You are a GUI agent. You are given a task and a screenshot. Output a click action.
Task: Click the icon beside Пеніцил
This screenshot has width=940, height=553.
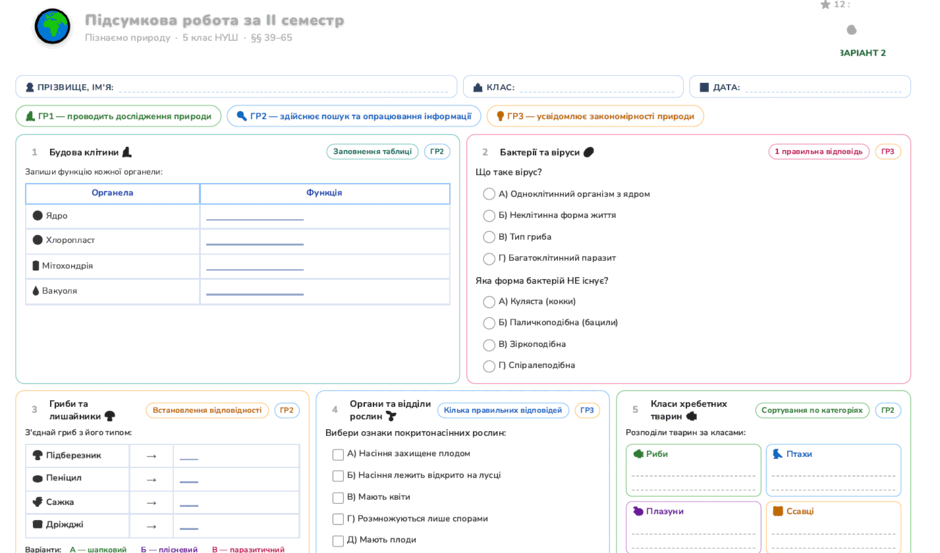(x=37, y=478)
